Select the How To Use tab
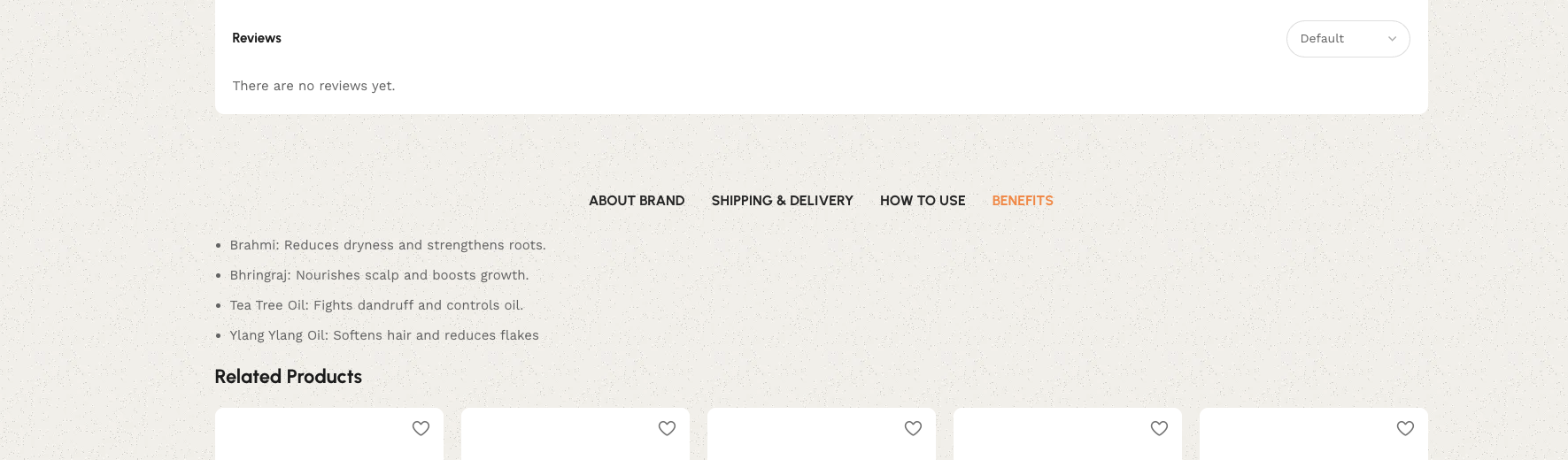Image resolution: width=1568 pixels, height=460 pixels. pos(923,201)
